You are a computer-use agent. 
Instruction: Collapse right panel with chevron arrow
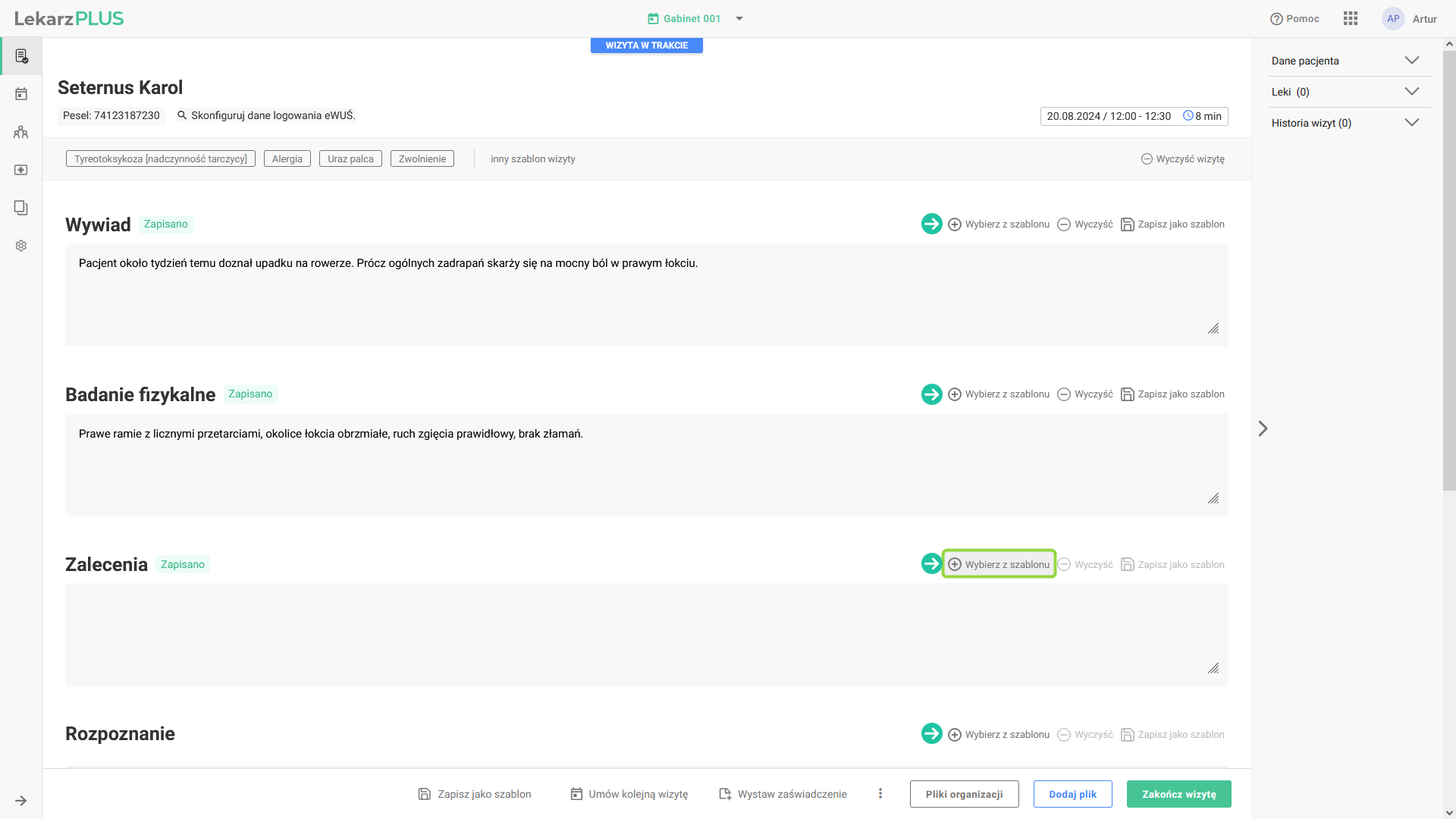1263,428
